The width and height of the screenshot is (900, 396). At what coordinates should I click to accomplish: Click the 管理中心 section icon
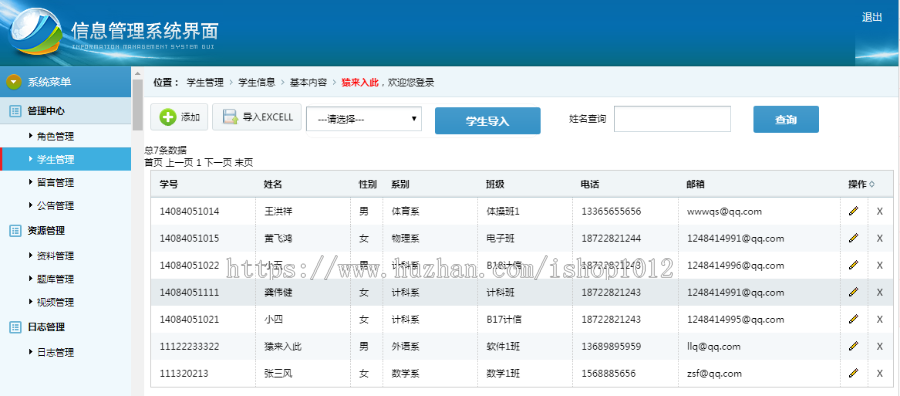pyautogui.click(x=15, y=111)
